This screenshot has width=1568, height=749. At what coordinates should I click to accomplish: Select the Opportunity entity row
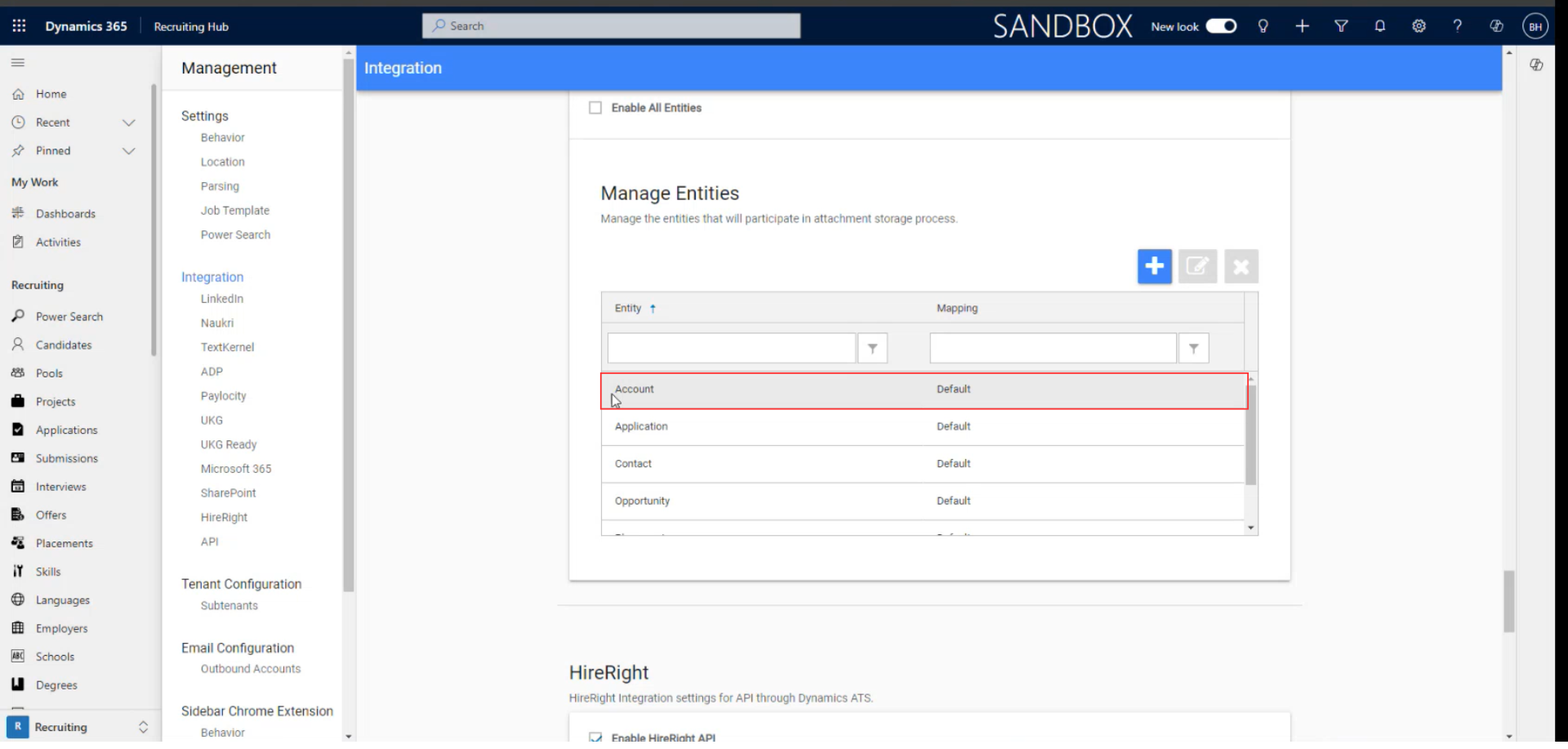tap(923, 502)
